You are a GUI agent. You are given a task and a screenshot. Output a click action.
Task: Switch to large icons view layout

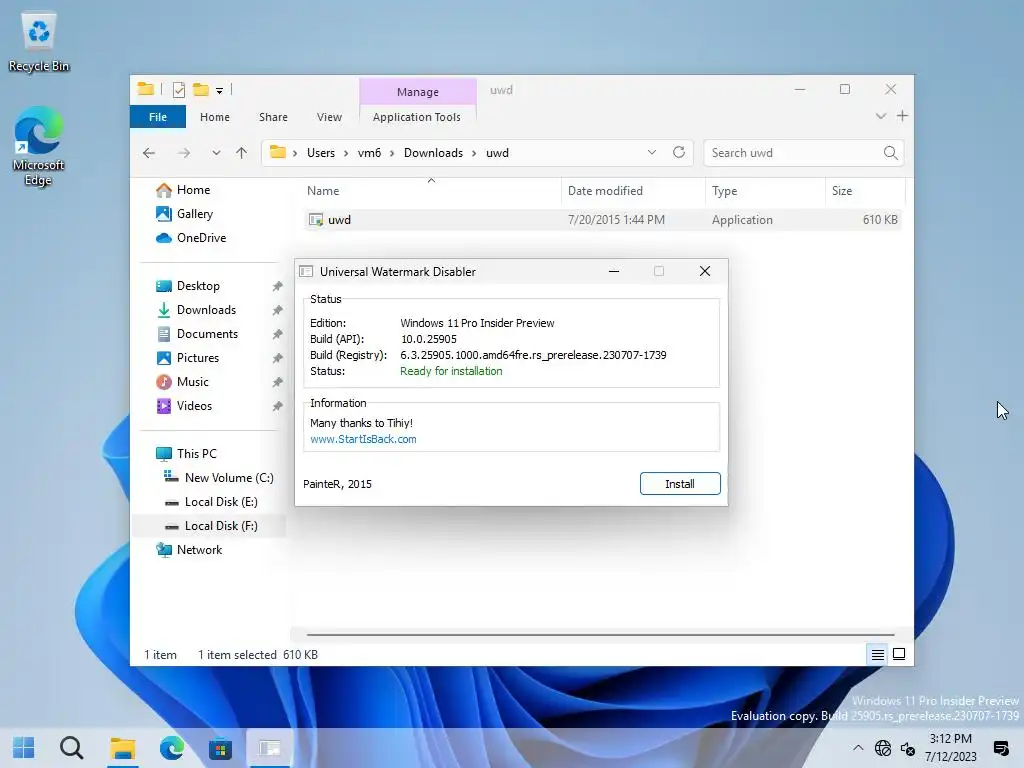click(899, 654)
